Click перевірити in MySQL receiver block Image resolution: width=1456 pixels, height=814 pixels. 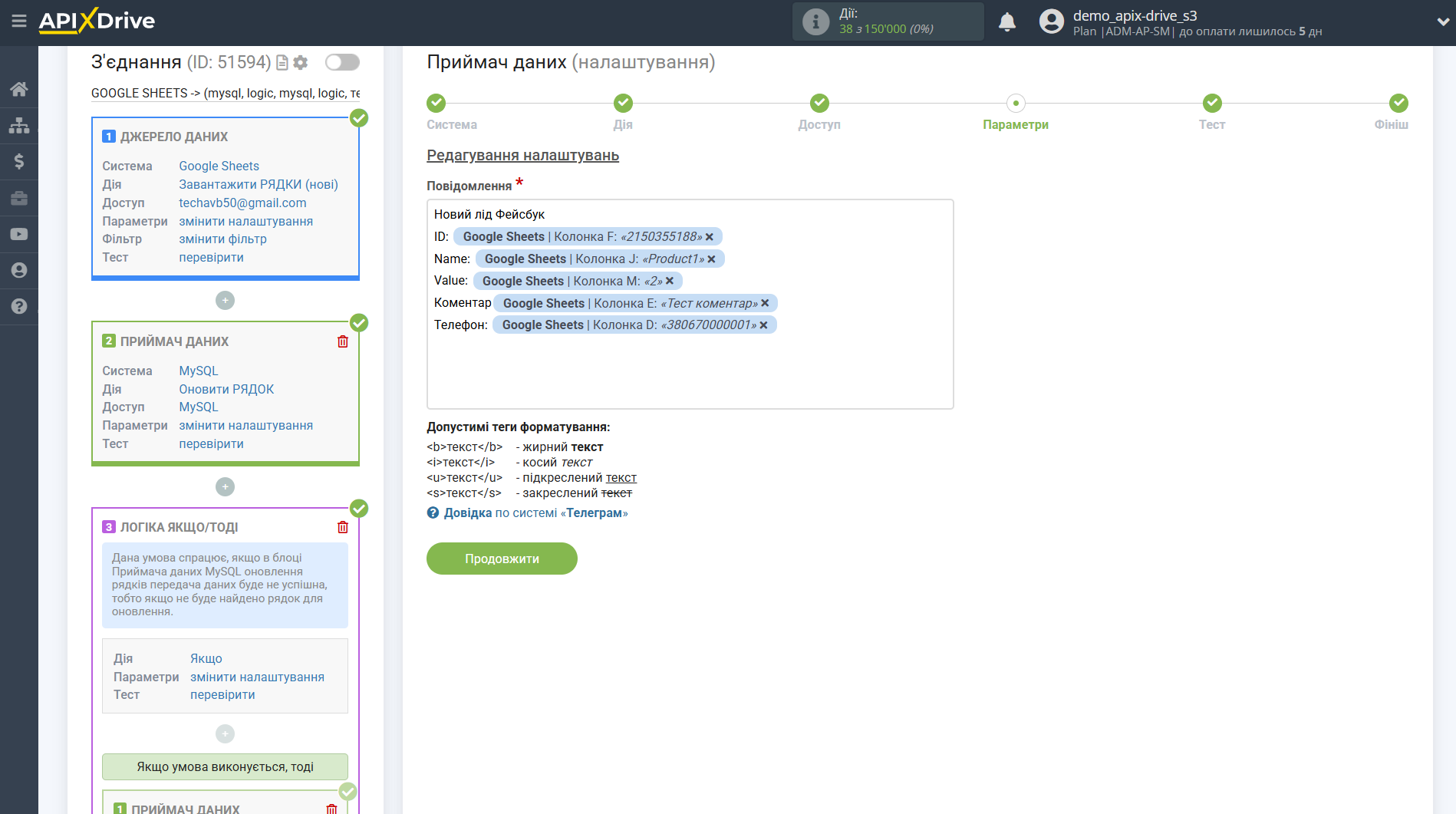click(x=211, y=443)
